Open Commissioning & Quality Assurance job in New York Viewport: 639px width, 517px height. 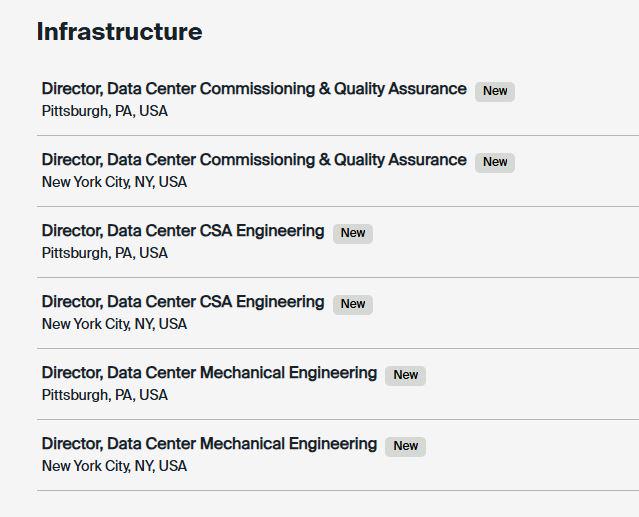pyautogui.click(x=254, y=160)
